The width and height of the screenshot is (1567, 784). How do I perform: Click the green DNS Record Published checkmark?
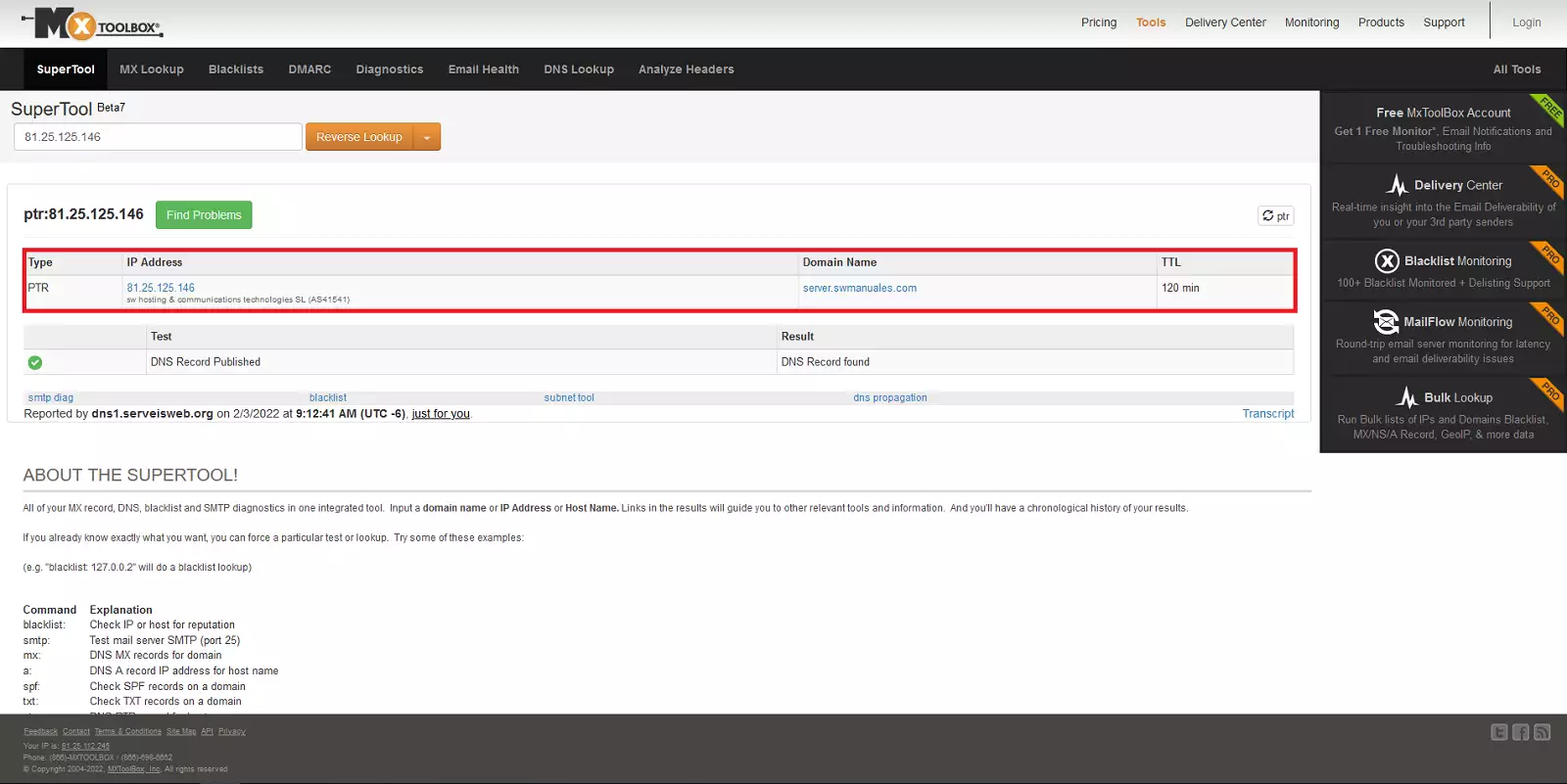[x=35, y=362]
